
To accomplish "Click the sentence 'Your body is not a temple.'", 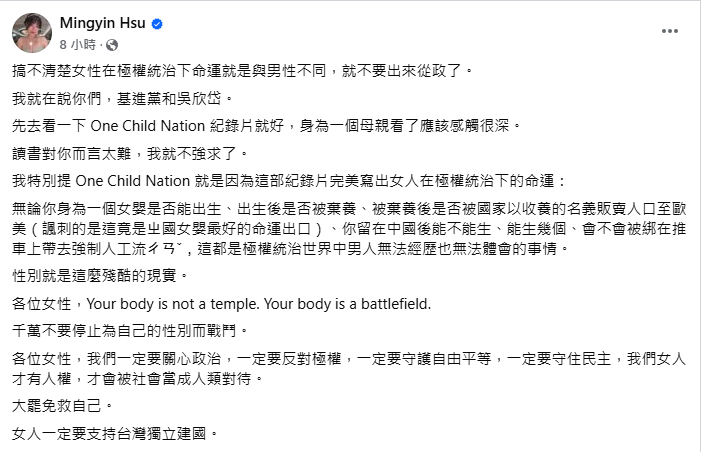I will point(173,304).
